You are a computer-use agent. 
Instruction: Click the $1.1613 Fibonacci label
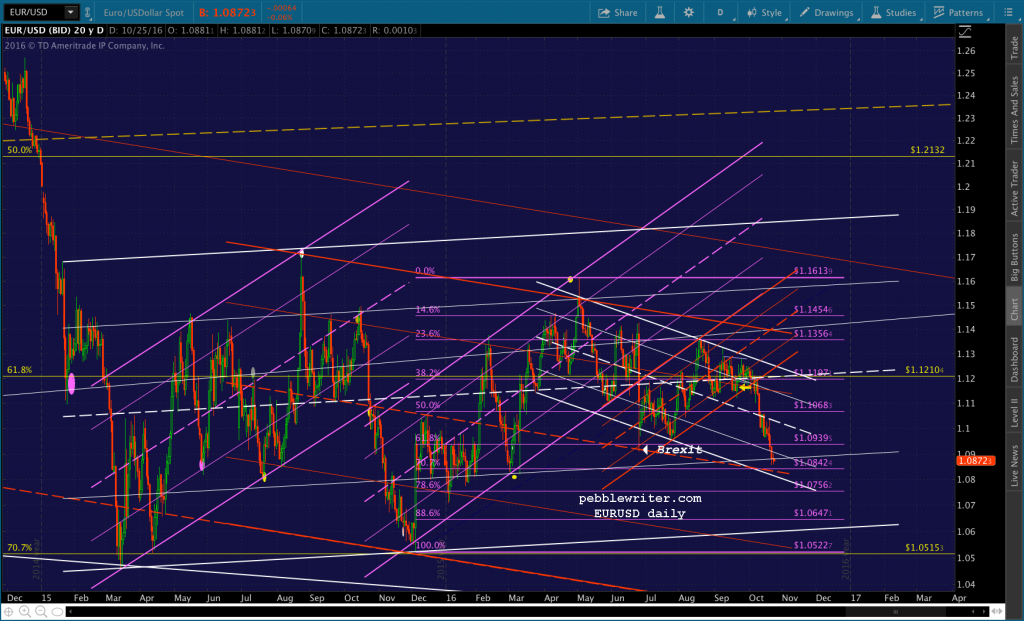(x=813, y=270)
